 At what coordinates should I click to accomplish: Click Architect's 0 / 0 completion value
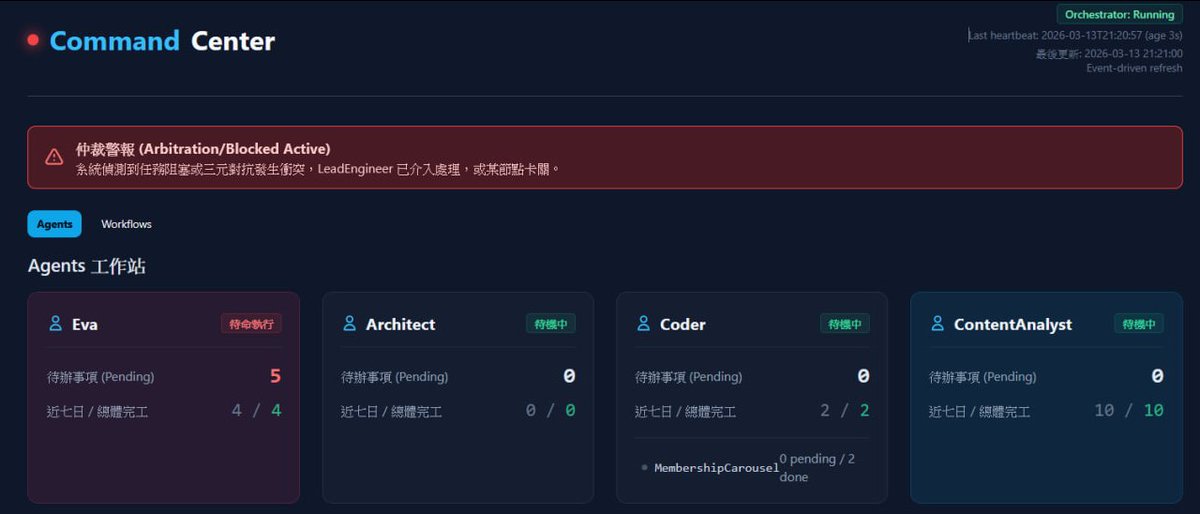[x=550, y=410]
